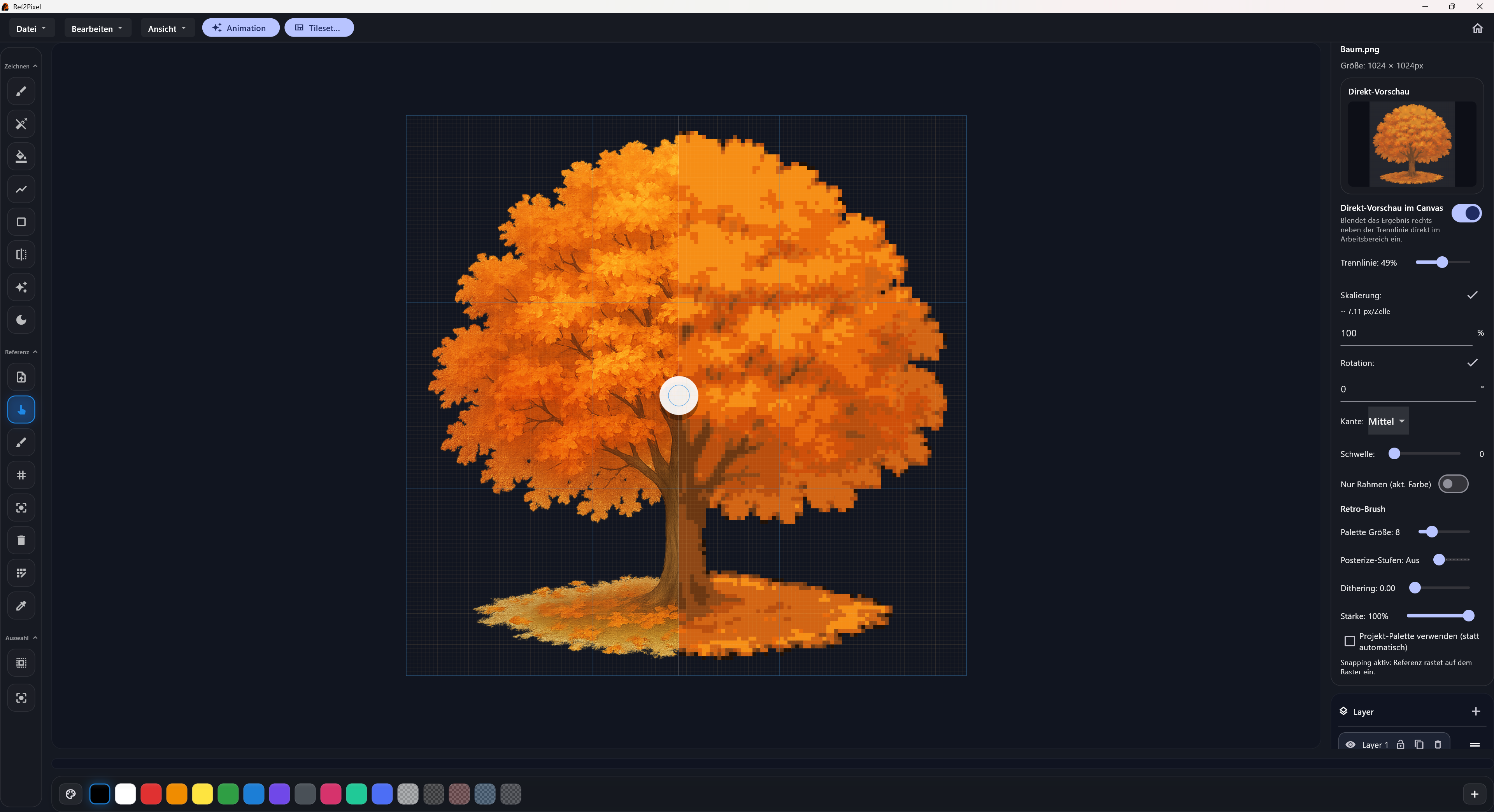Click the home icon at top right
This screenshot has height=812, width=1494.
(1477, 28)
